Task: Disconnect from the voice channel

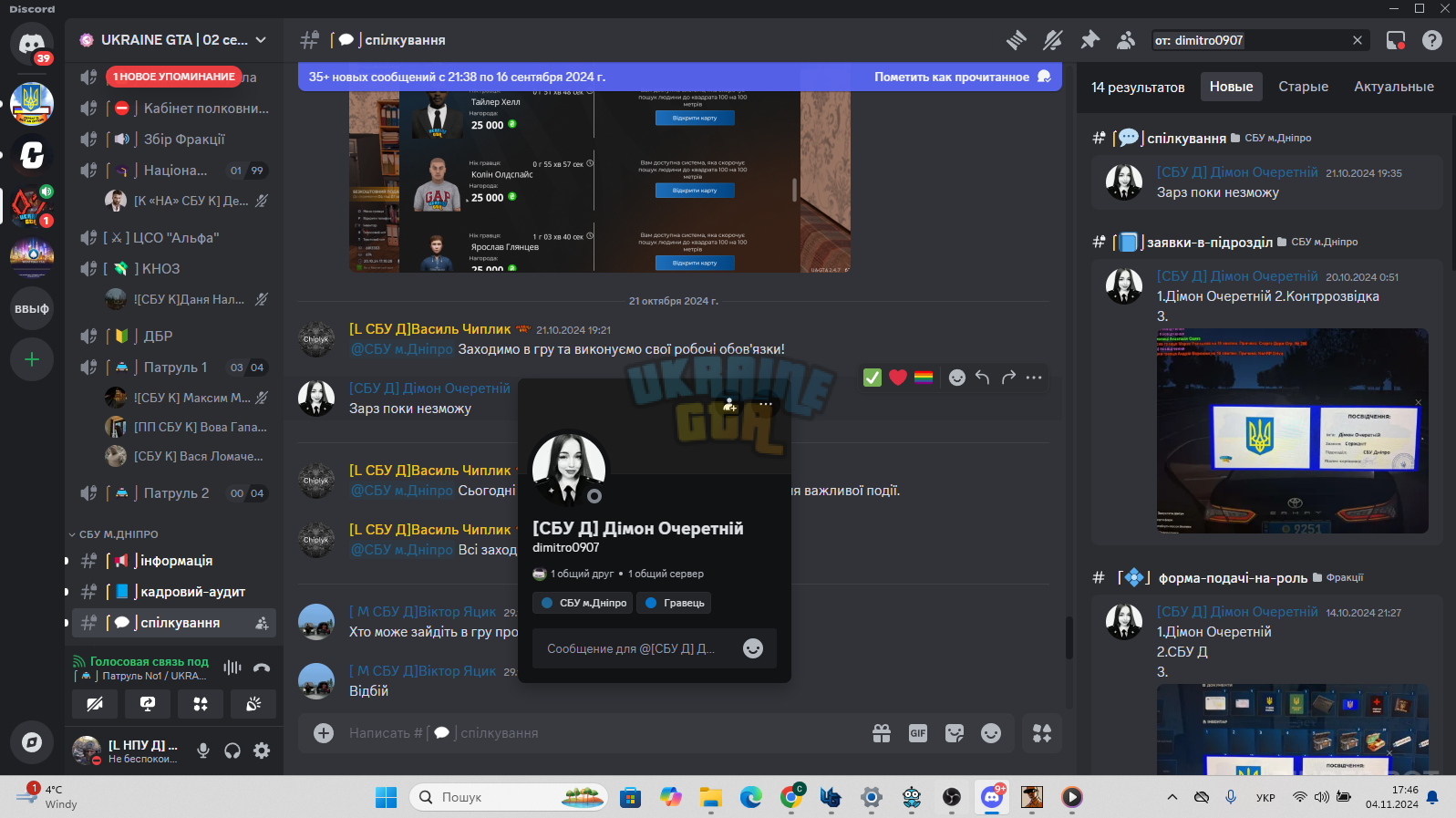Action: [x=262, y=668]
